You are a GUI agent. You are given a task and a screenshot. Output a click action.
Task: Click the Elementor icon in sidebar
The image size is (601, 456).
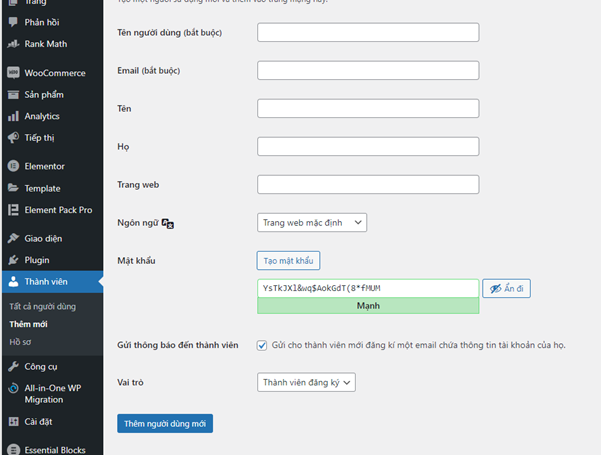coord(13,166)
